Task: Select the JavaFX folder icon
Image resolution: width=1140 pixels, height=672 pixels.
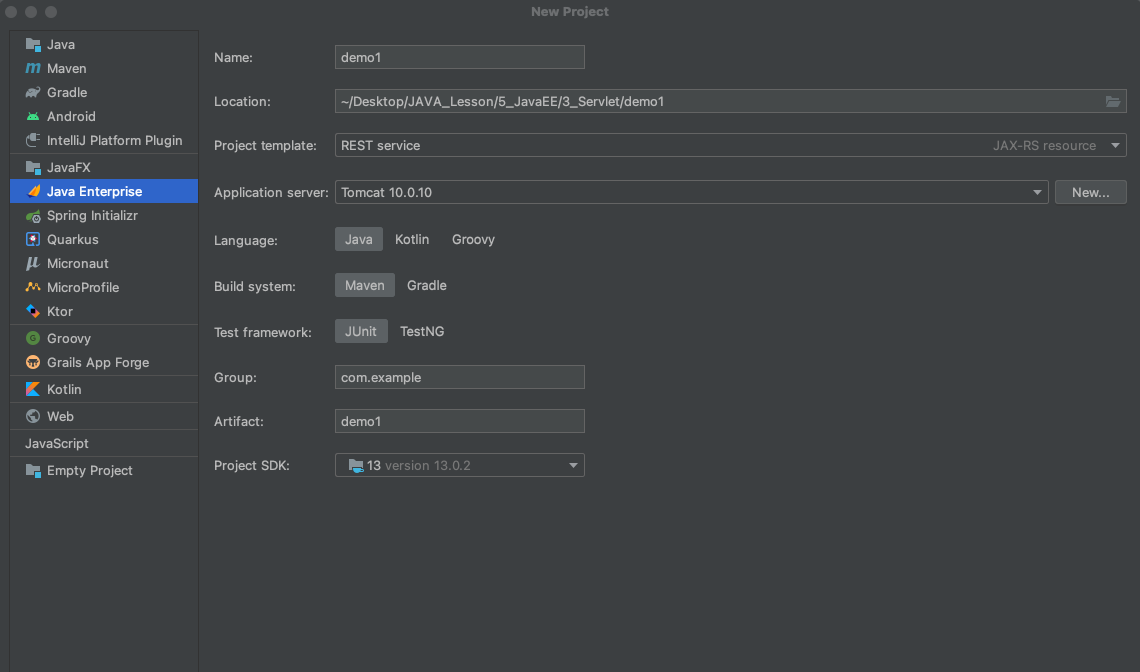Action: click(33, 167)
